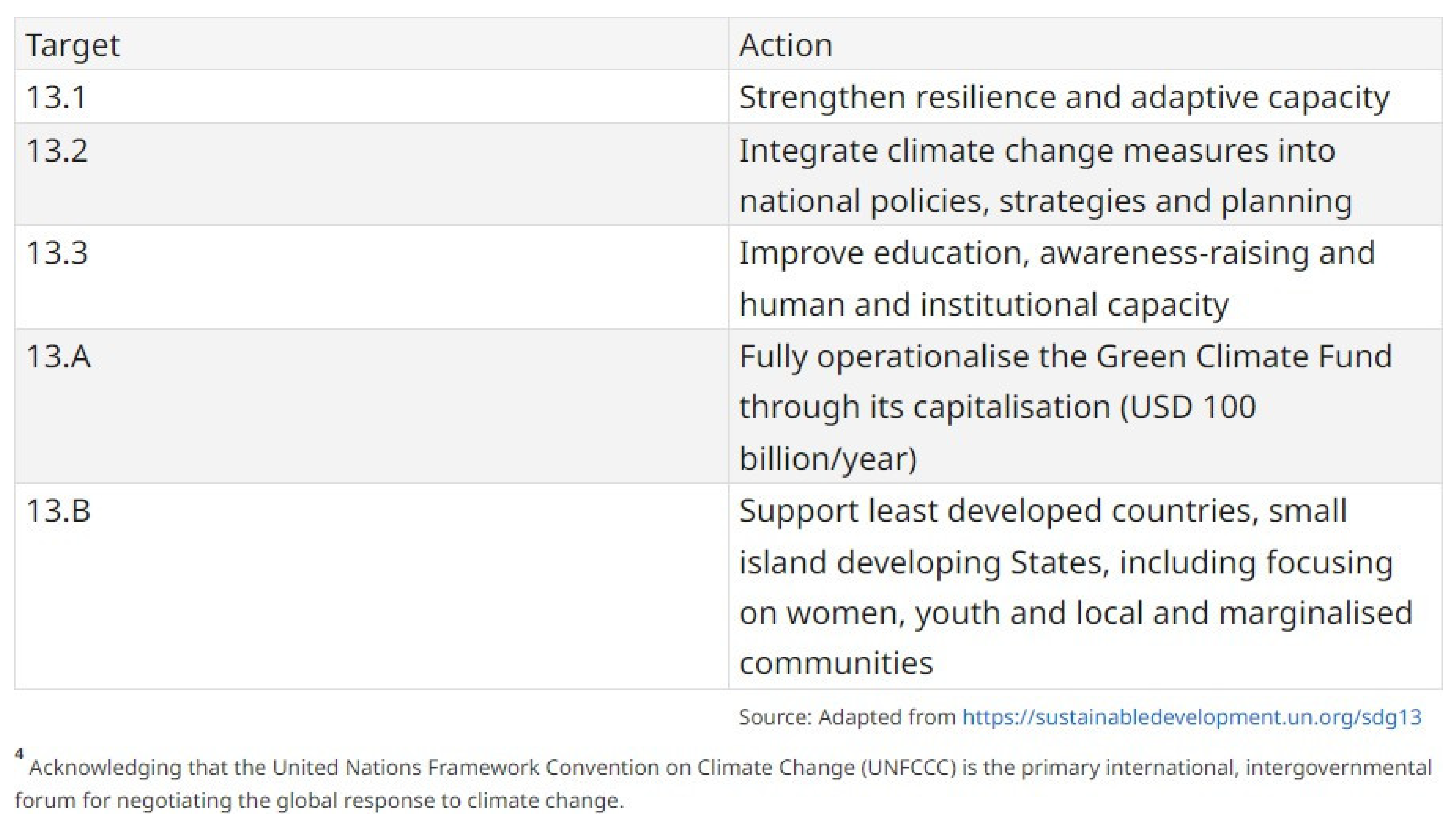The height and width of the screenshot is (823, 1456).
Task: Select the 13.B target cell
Action: tap(58, 511)
